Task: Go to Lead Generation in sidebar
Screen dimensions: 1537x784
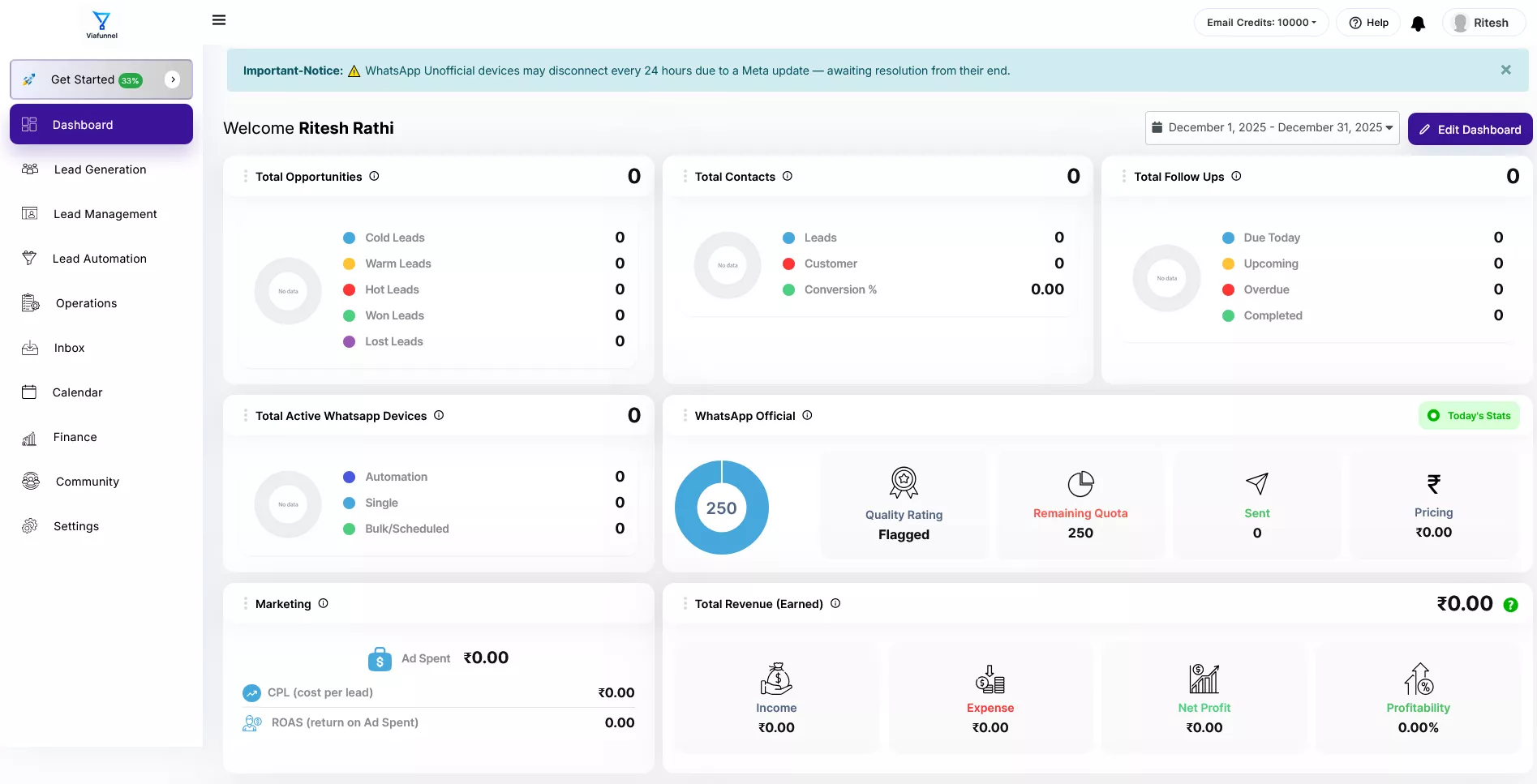Action: 100,169
